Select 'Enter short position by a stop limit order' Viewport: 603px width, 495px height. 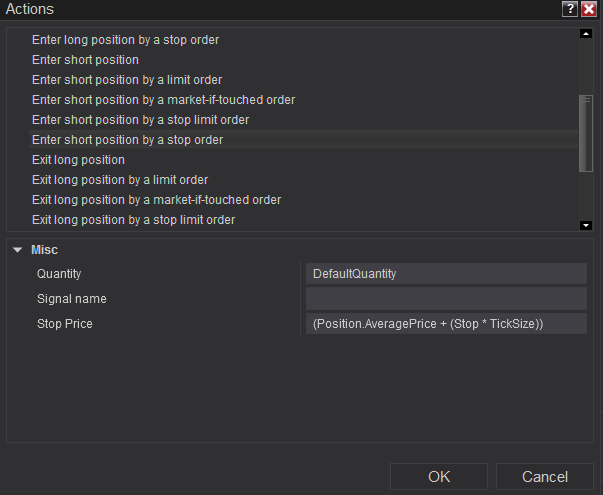140,120
